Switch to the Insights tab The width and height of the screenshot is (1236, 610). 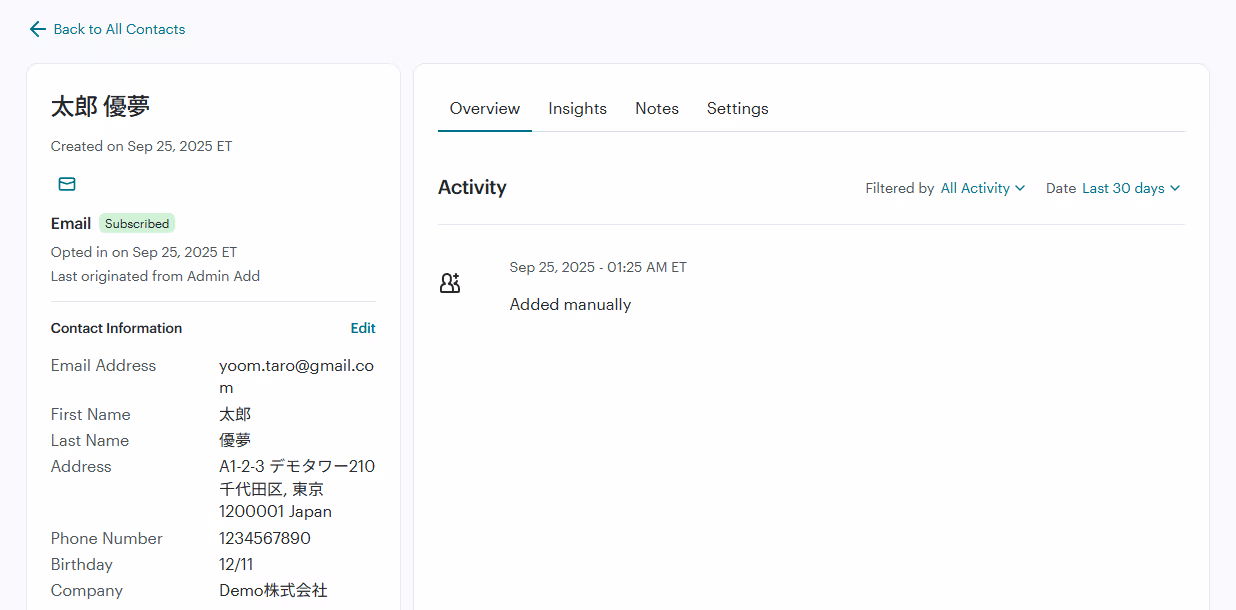(x=577, y=108)
